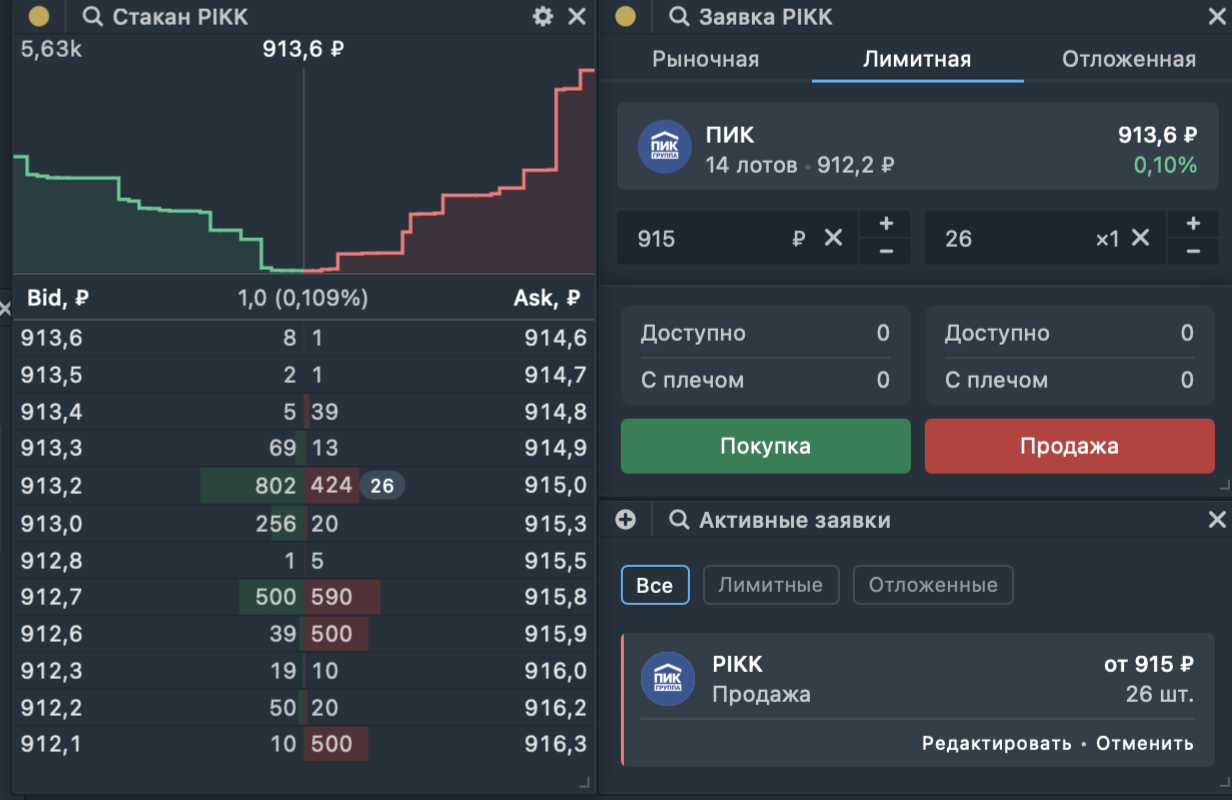Click the Bid, ₽ column header
The height and width of the screenshot is (800, 1232).
pyautogui.click(x=58, y=297)
